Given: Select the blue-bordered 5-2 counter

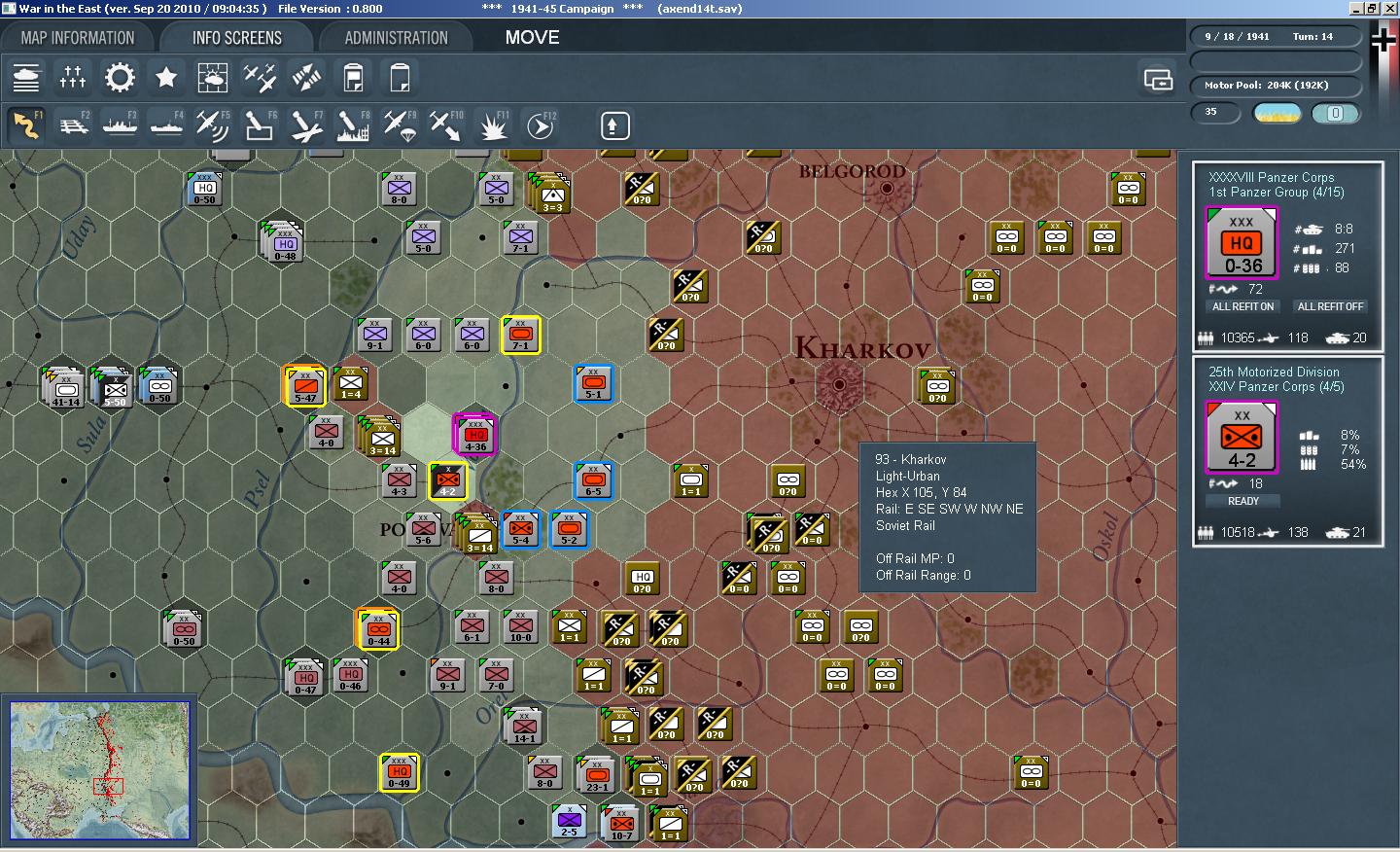Looking at the screenshot, I should pyautogui.click(x=569, y=529).
